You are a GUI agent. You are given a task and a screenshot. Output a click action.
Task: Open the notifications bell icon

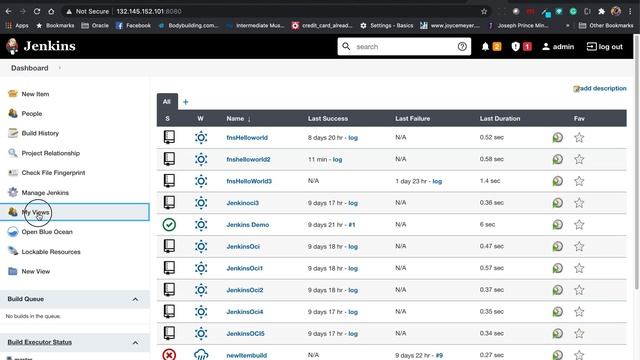click(485, 47)
